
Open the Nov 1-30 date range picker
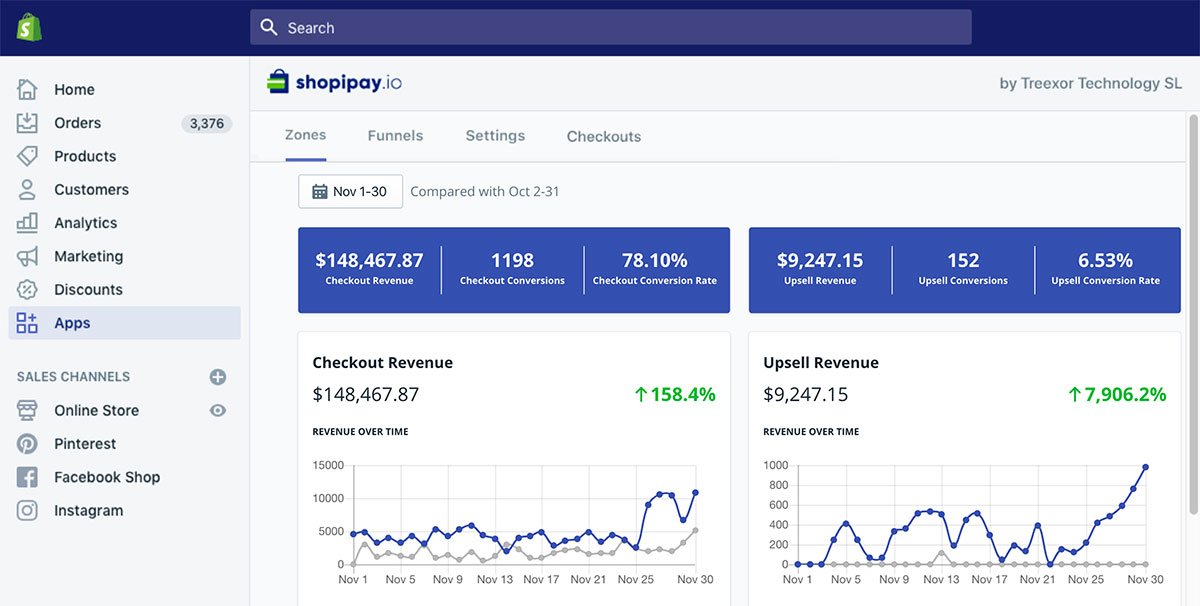click(x=350, y=191)
